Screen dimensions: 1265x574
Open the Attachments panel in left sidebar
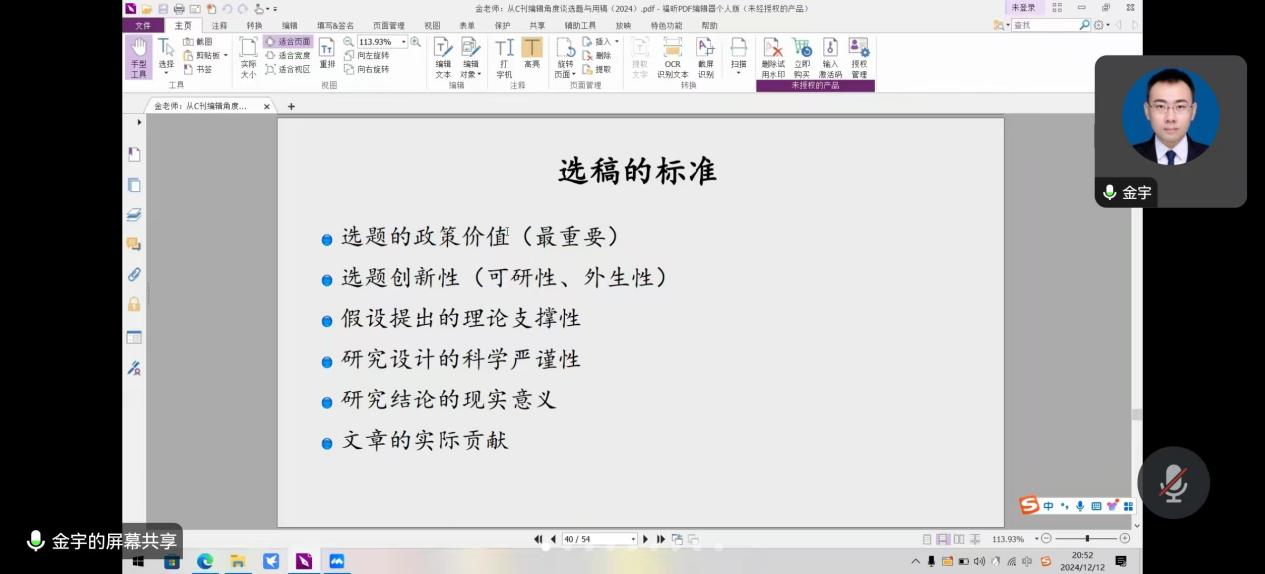[134, 274]
